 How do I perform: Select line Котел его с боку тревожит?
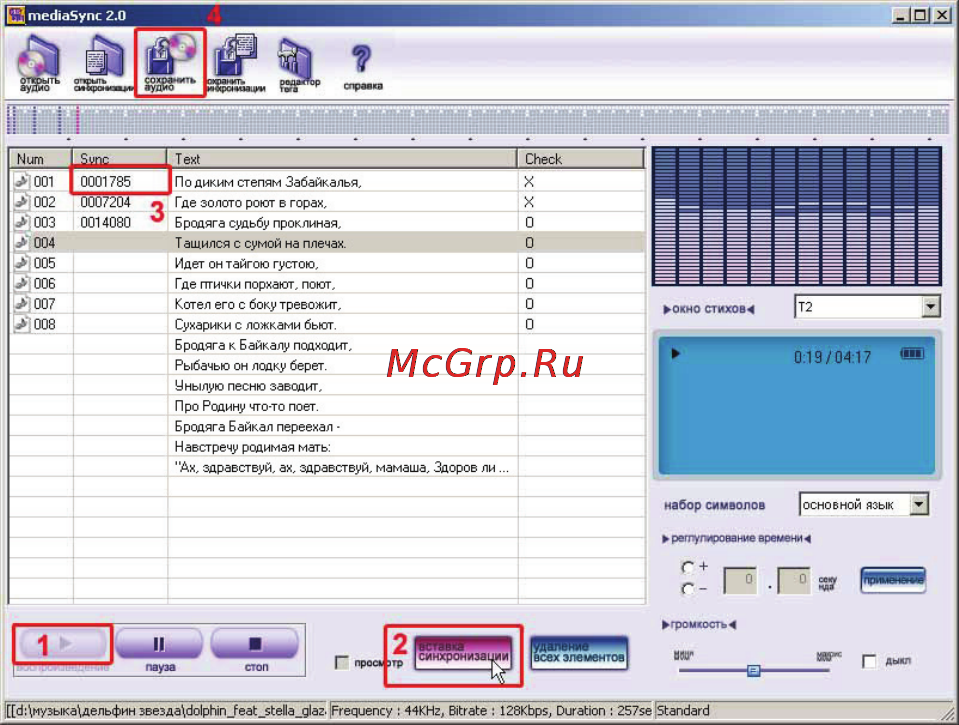[257, 303]
